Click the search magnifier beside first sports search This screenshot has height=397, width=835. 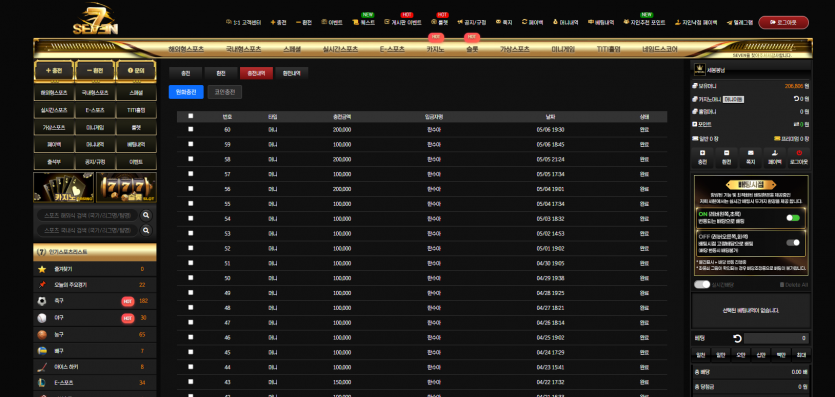(146, 216)
